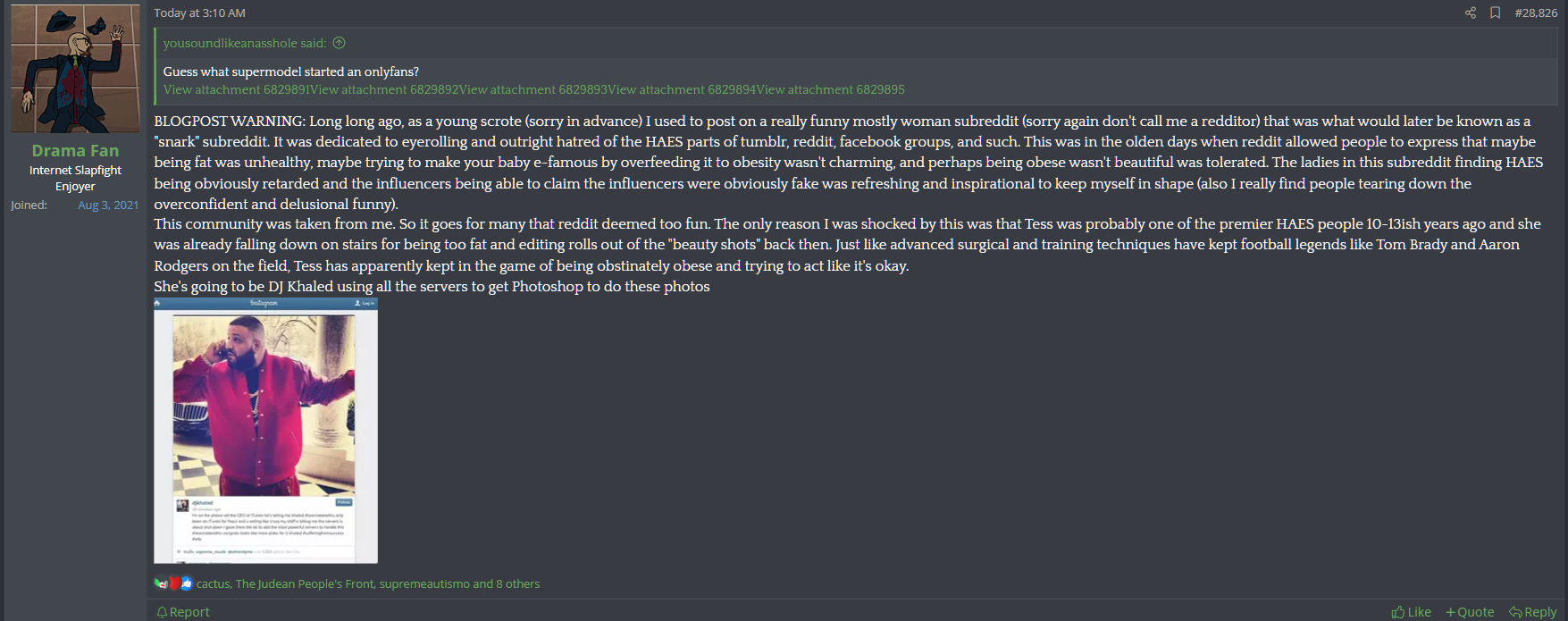Click the share post icon

click(1471, 13)
